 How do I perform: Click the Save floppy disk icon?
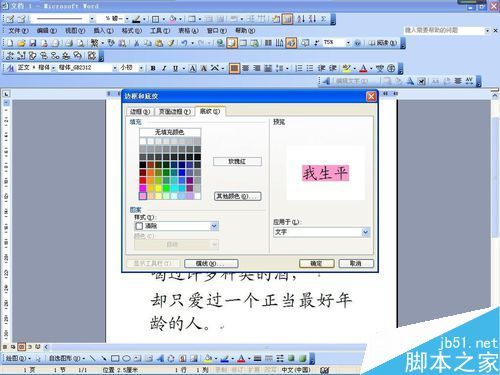click(33, 43)
